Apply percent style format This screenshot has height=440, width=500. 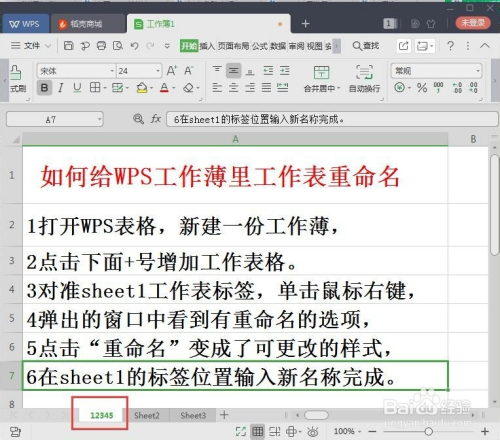click(x=422, y=88)
